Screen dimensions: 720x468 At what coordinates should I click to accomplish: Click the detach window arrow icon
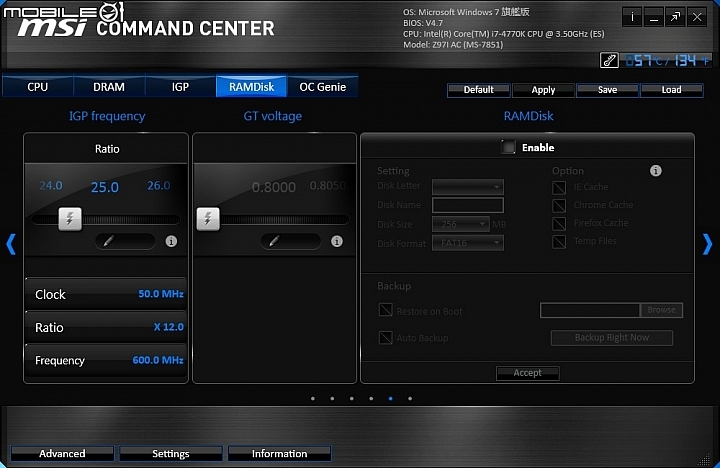[x=675, y=17]
